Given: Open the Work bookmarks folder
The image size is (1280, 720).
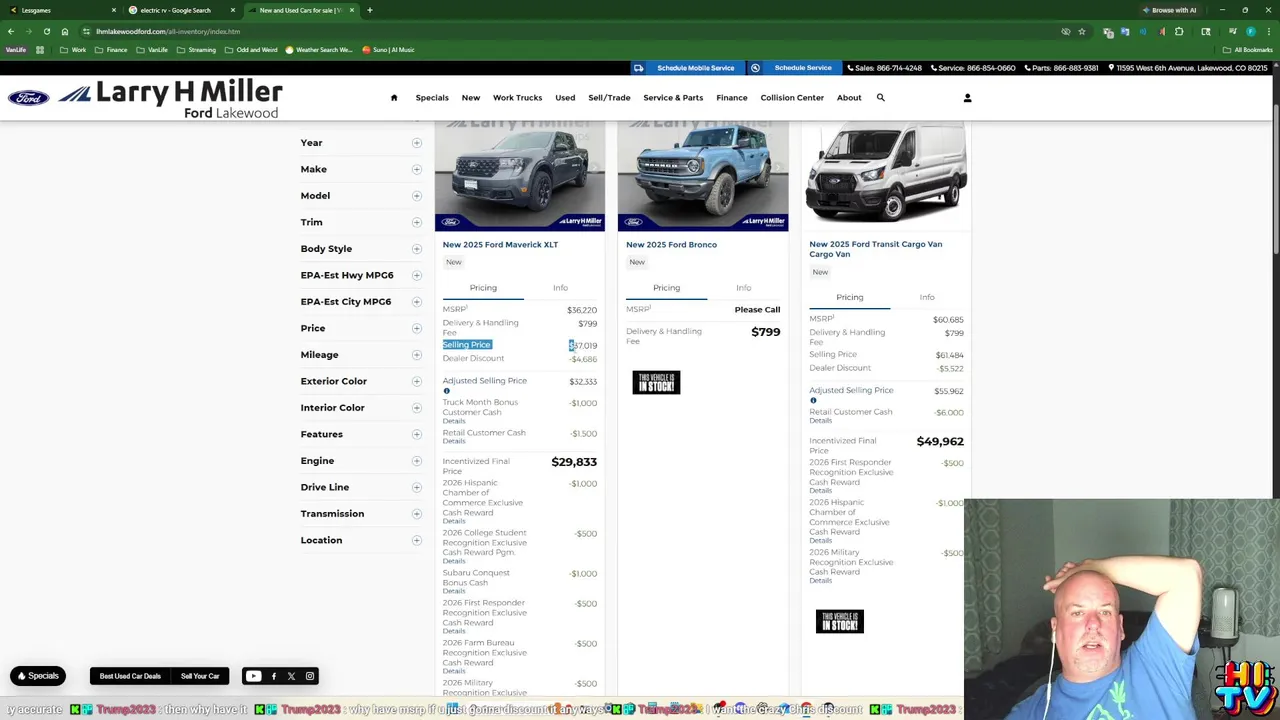Looking at the screenshot, I should (x=73, y=50).
